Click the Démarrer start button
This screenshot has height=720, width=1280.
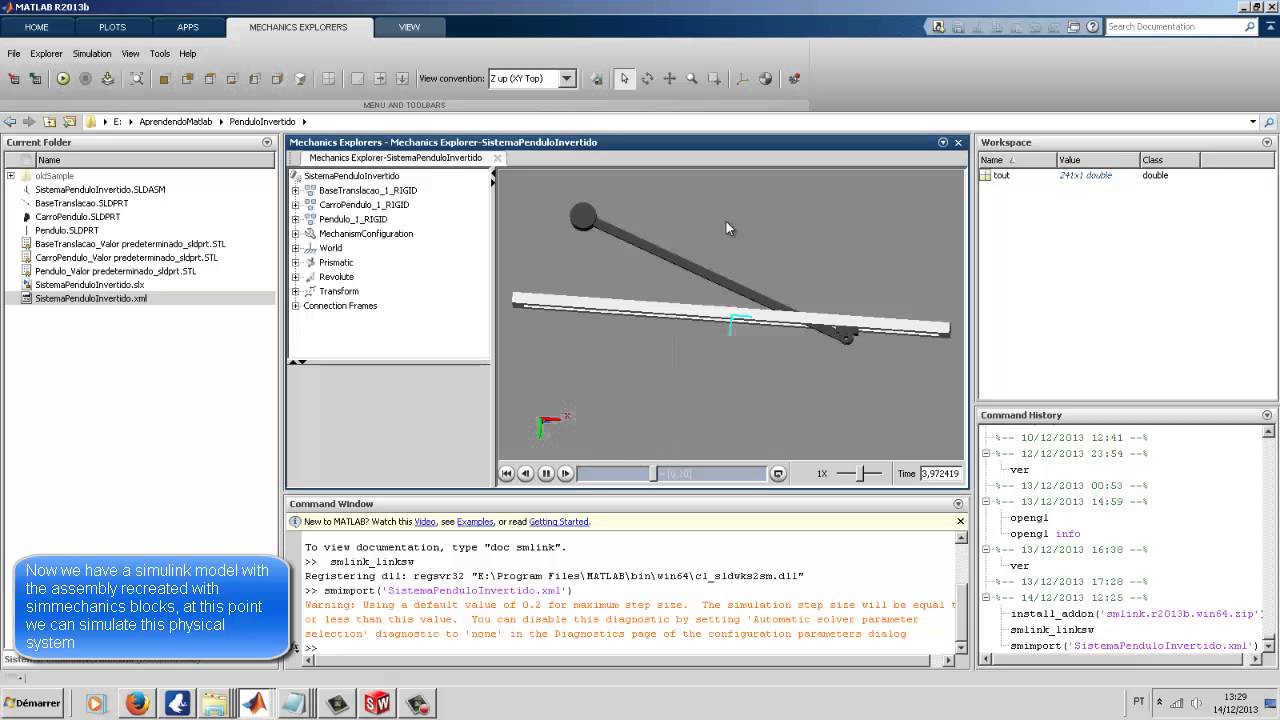coord(33,703)
